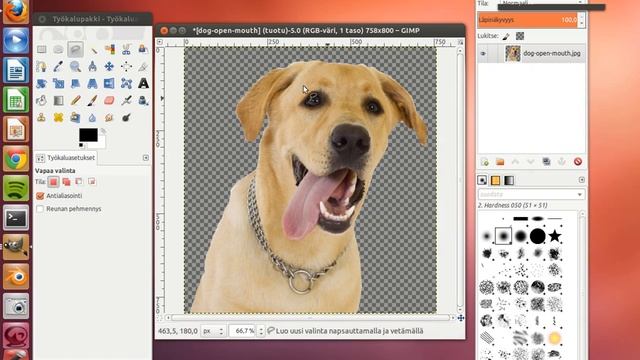Select the Rotate tool
640x360 pixels.
[41, 83]
